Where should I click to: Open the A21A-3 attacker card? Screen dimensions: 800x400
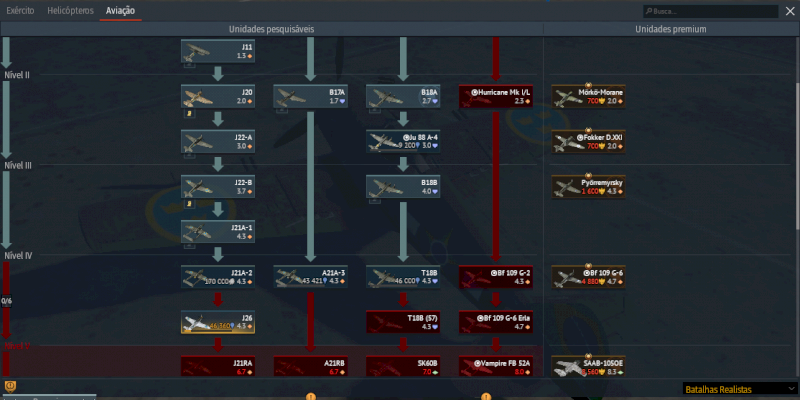tap(310, 277)
